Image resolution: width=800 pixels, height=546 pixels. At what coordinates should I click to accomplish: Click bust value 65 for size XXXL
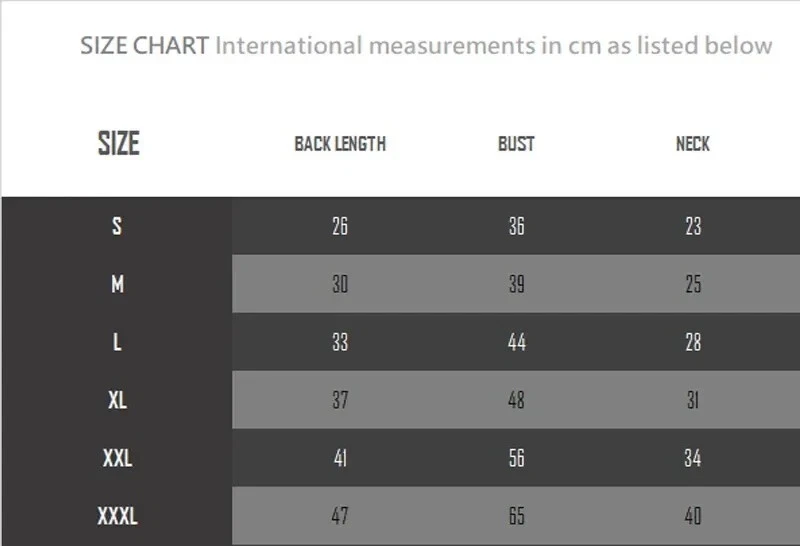[x=516, y=517]
